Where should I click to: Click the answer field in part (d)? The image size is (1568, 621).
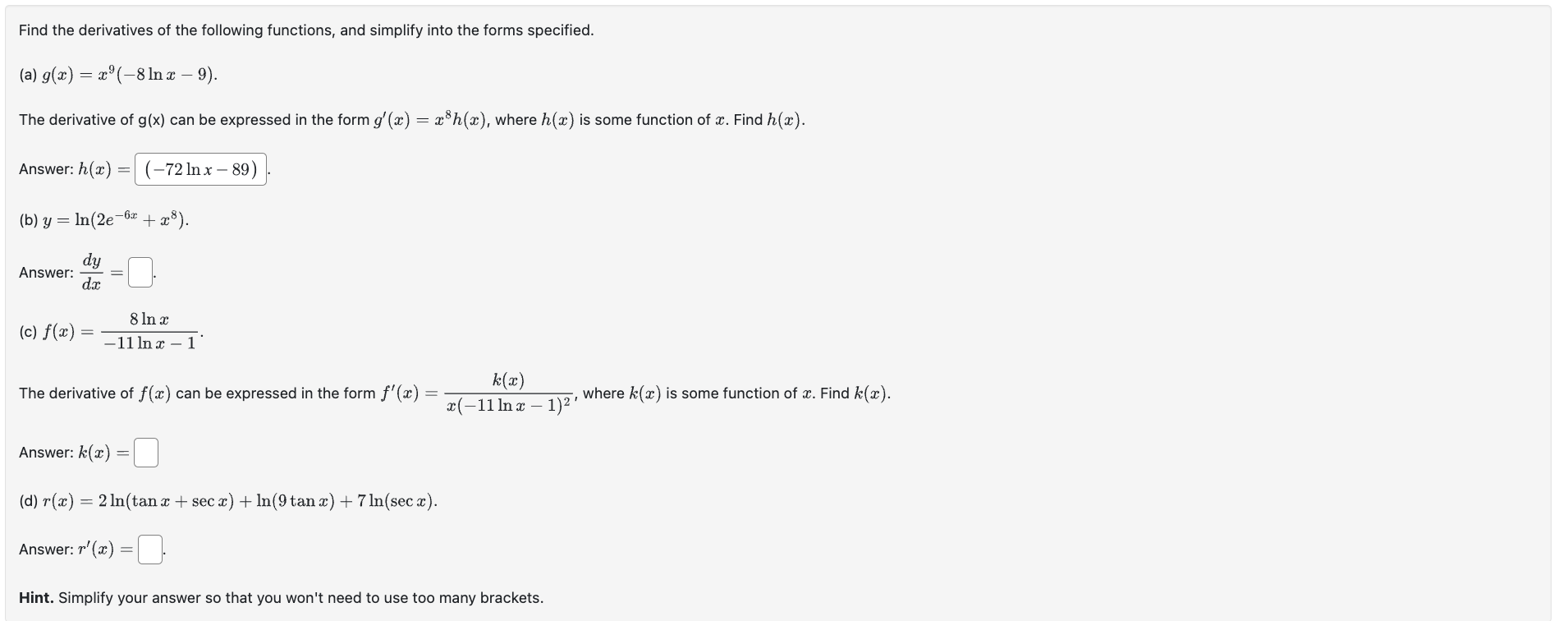[150, 549]
